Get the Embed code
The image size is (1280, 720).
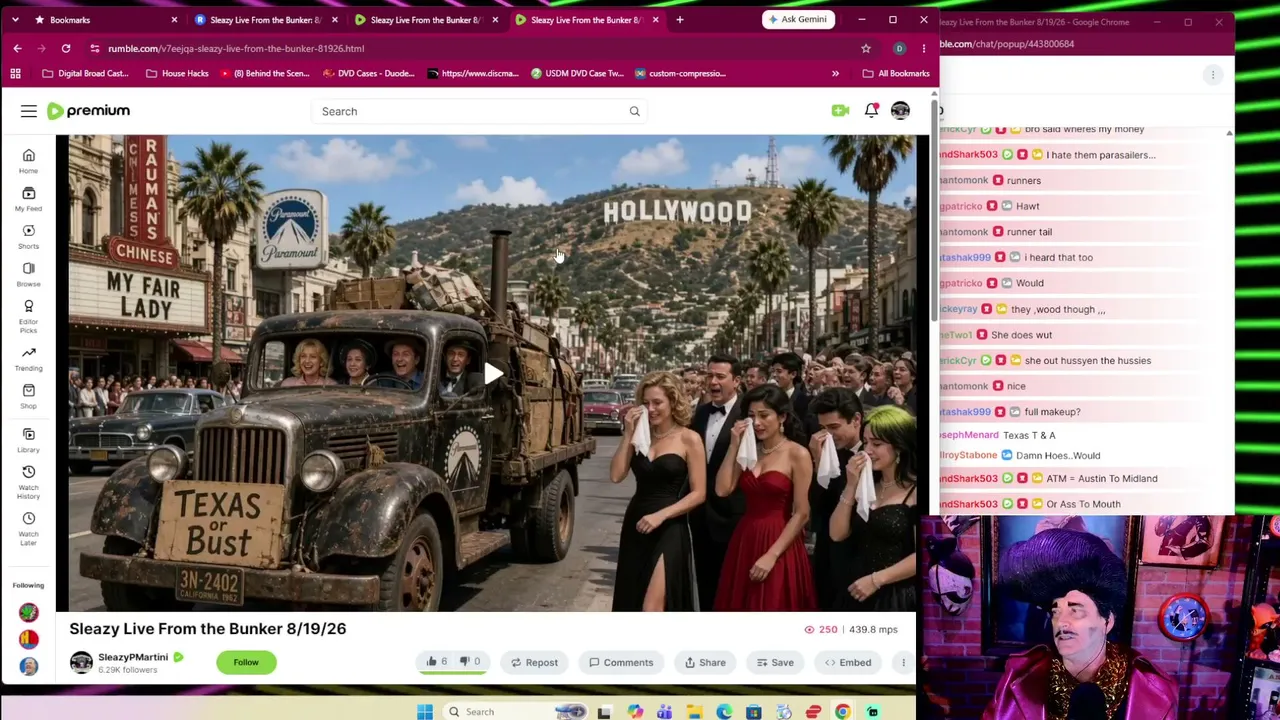847,662
